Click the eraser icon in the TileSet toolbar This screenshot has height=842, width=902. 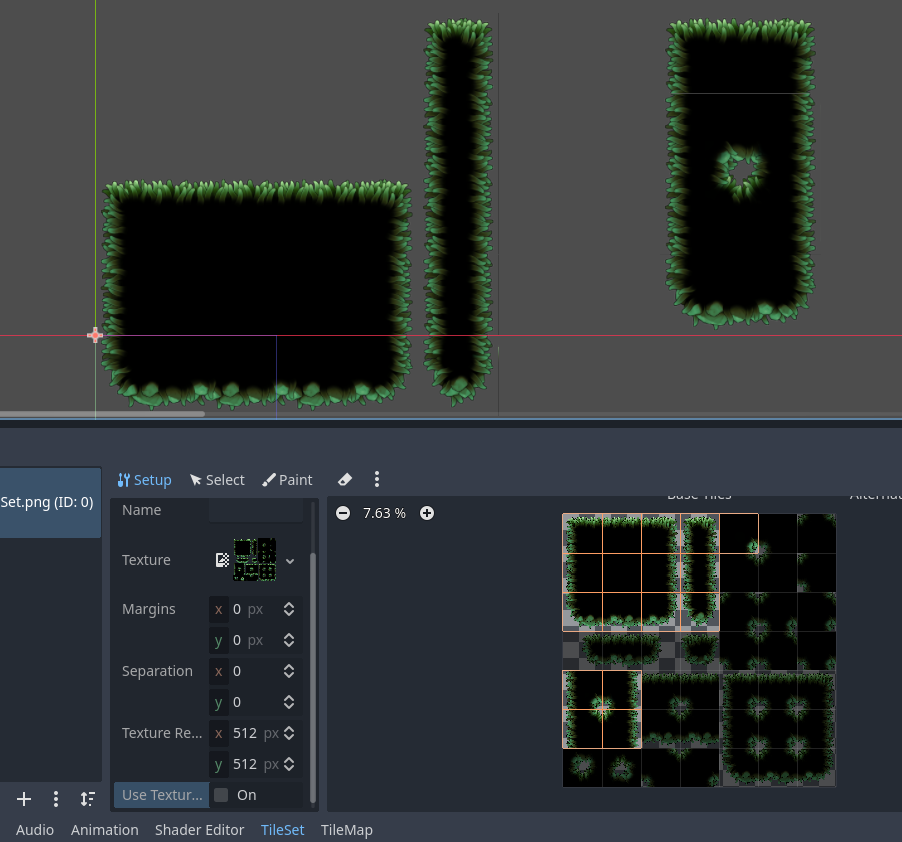344,479
